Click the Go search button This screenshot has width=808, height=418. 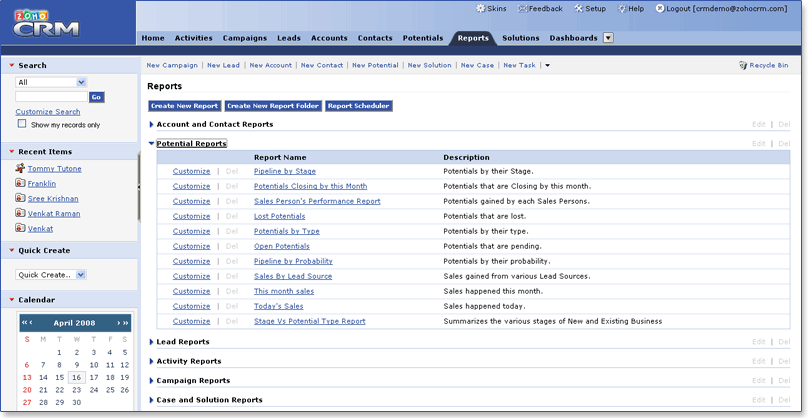pyautogui.click(x=96, y=97)
